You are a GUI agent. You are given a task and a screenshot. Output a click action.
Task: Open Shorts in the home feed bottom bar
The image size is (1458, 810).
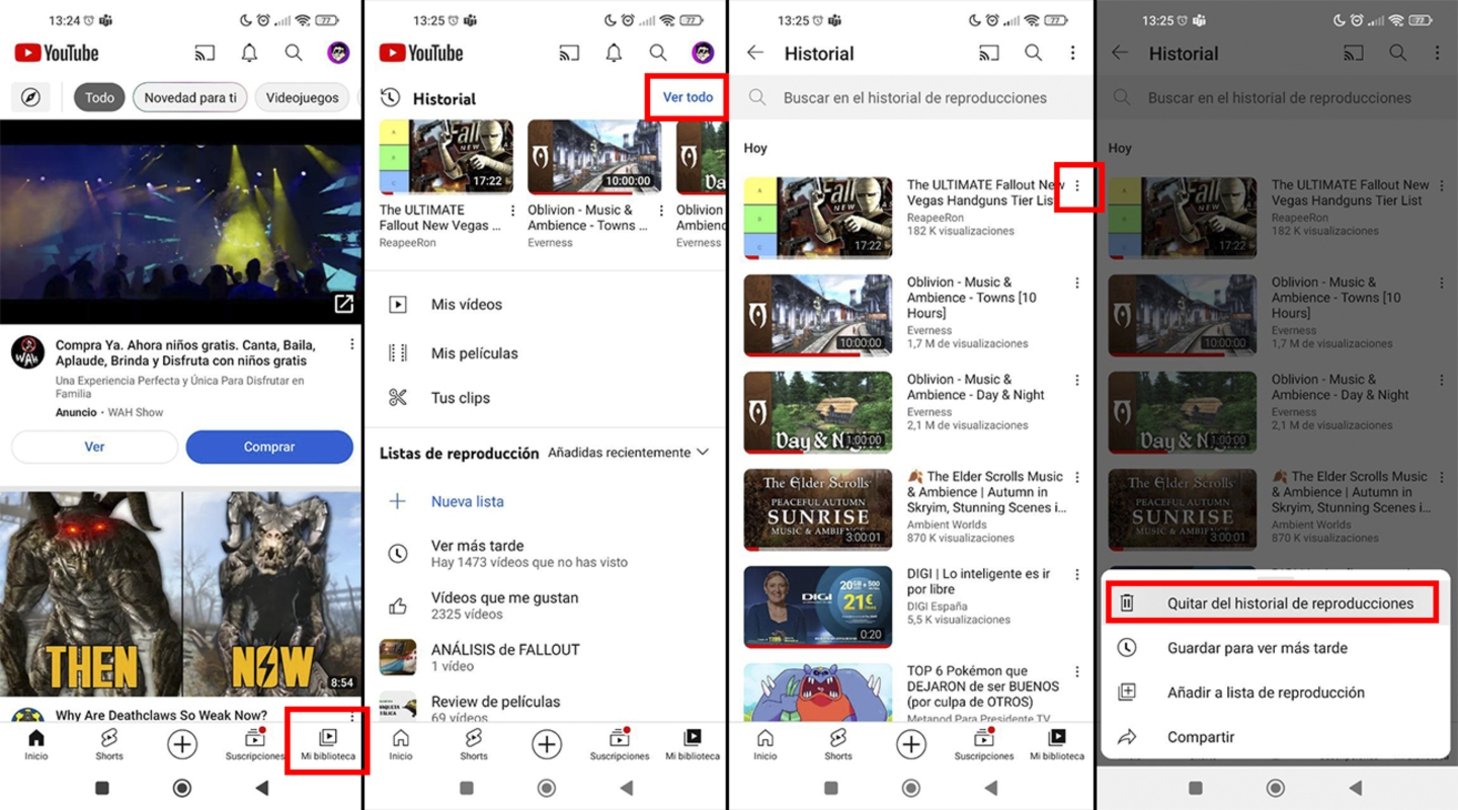click(x=109, y=745)
